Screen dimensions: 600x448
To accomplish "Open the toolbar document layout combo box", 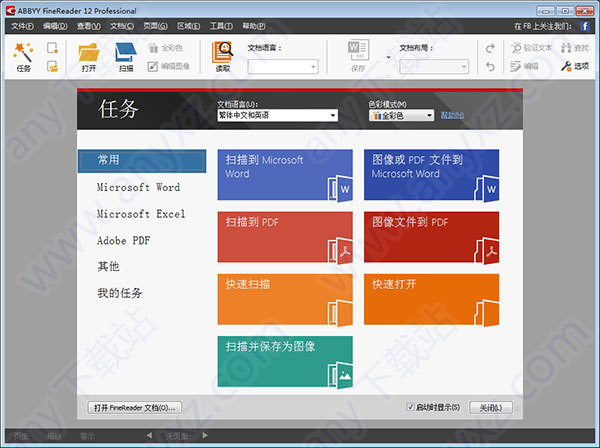I will (x=434, y=67).
